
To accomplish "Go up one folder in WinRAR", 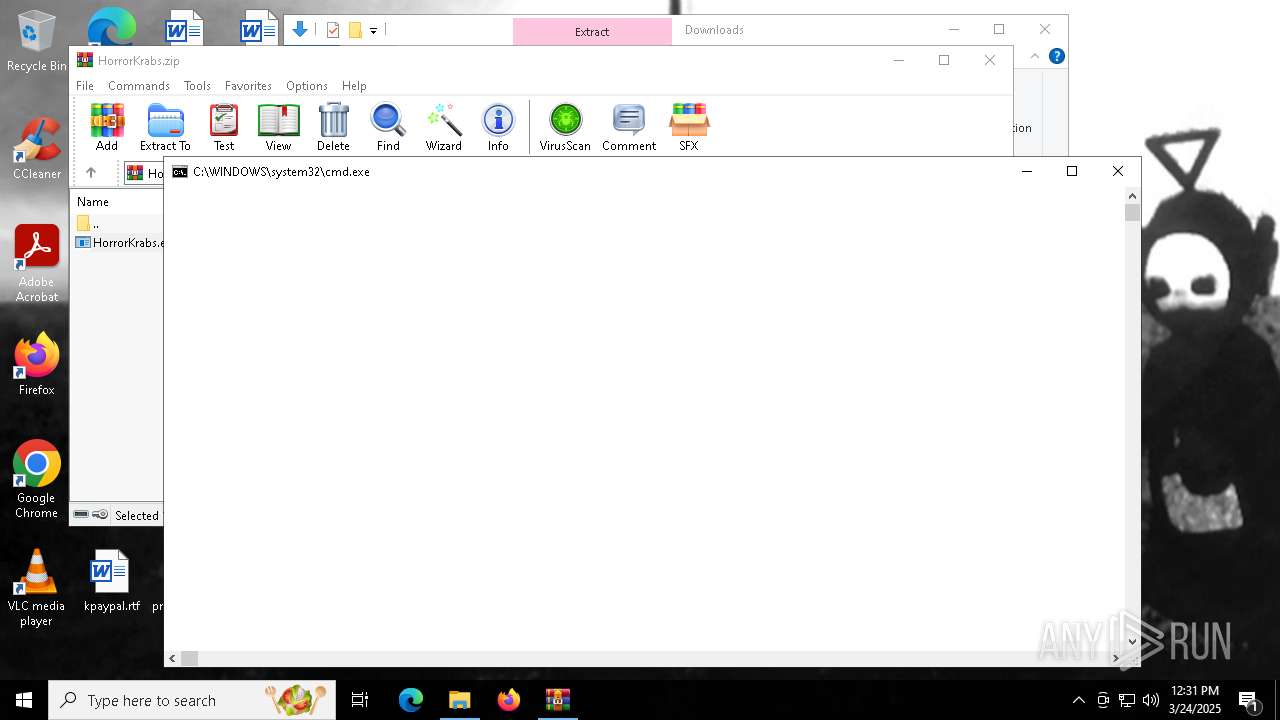I will click(91, 173).
